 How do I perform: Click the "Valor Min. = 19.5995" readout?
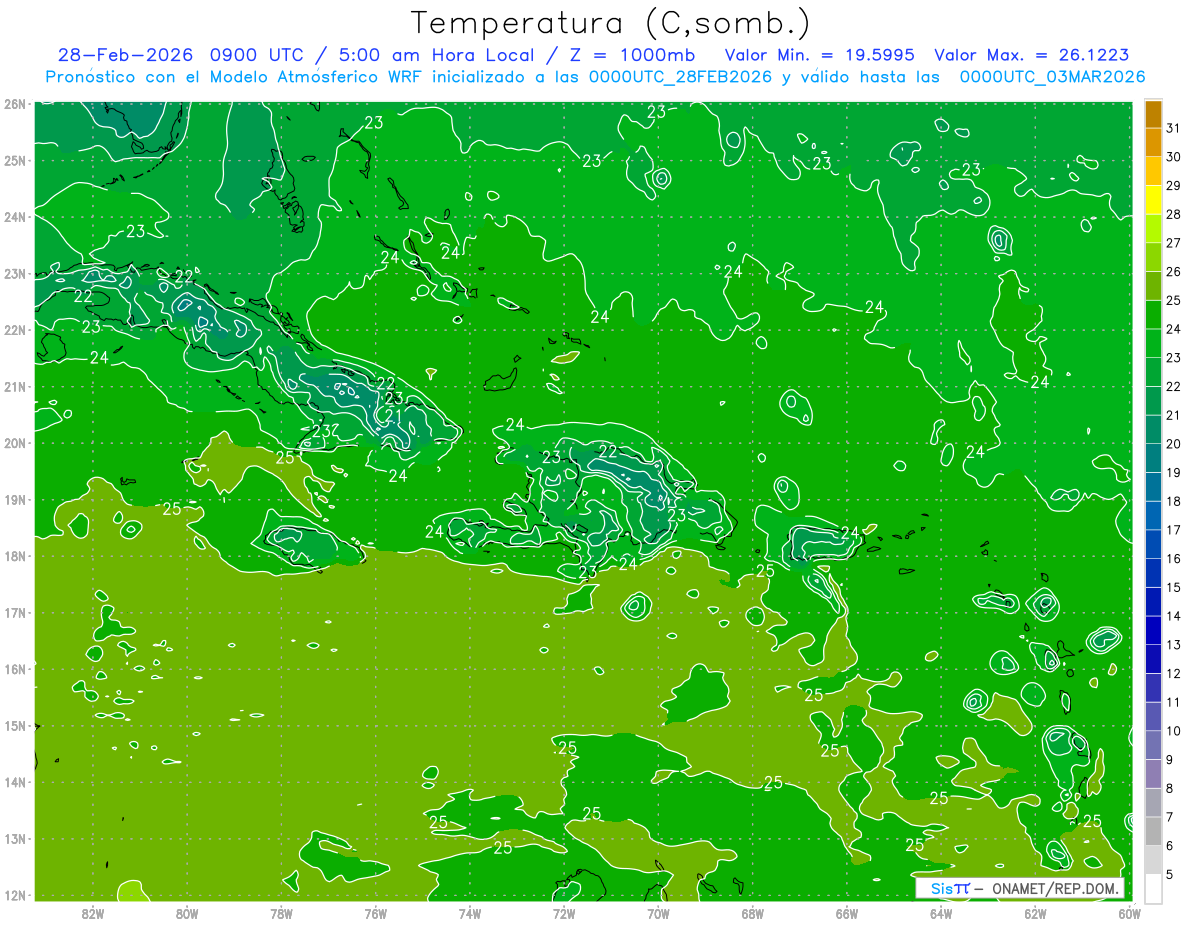click(x=818, y=55)
